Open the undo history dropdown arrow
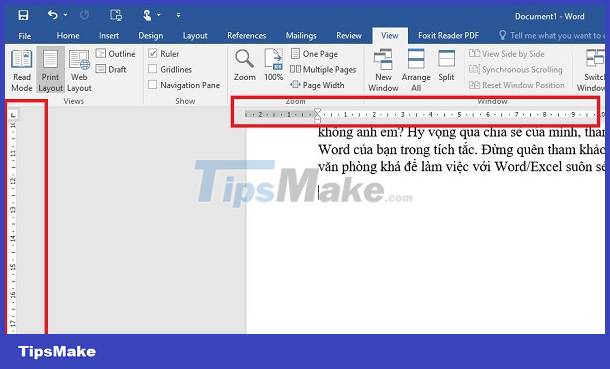Image resolution: width=610 pixels, height=369 pixels. [x=65, y=15]
